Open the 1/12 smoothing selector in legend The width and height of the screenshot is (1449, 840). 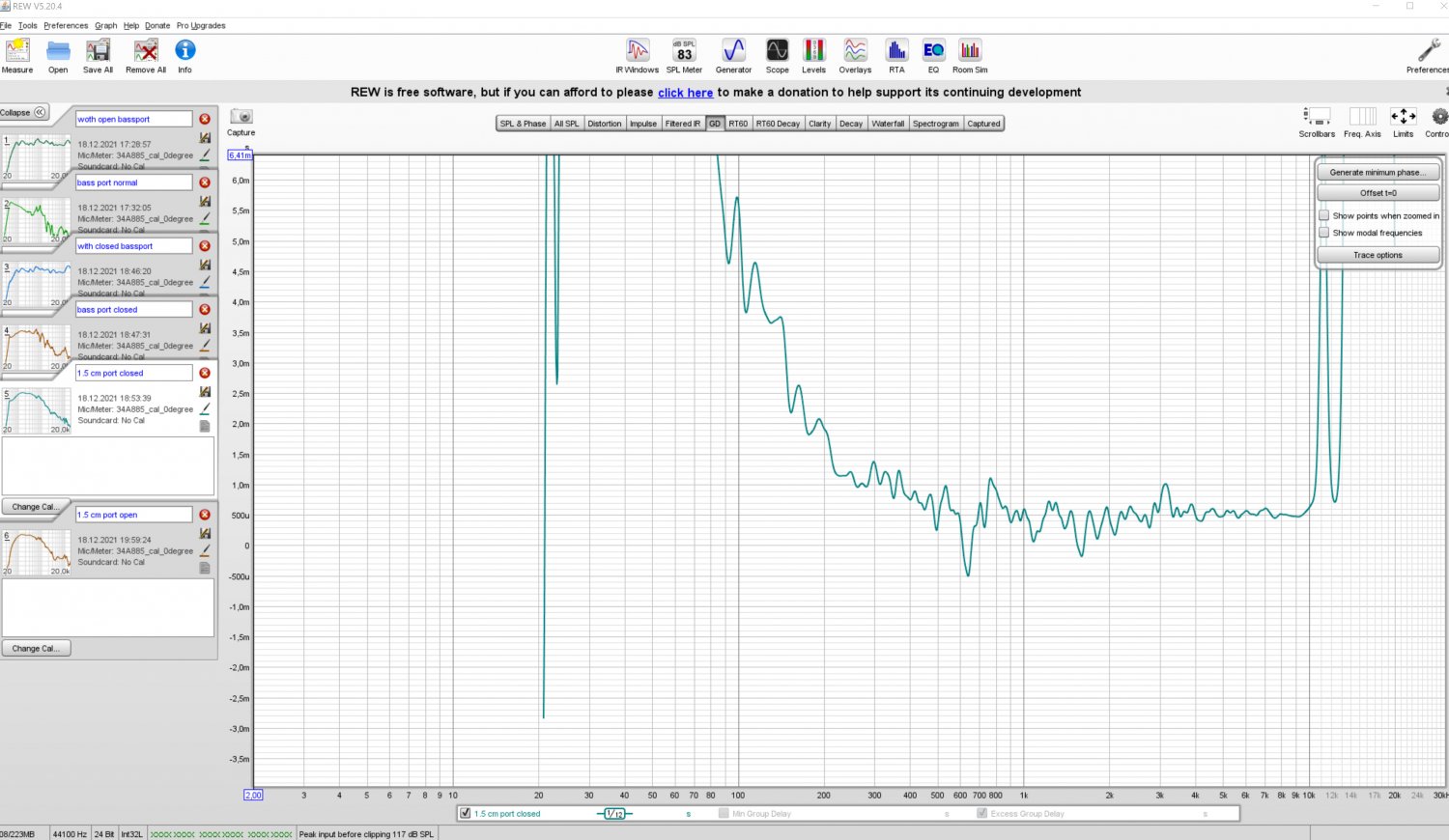pos(614,814)
